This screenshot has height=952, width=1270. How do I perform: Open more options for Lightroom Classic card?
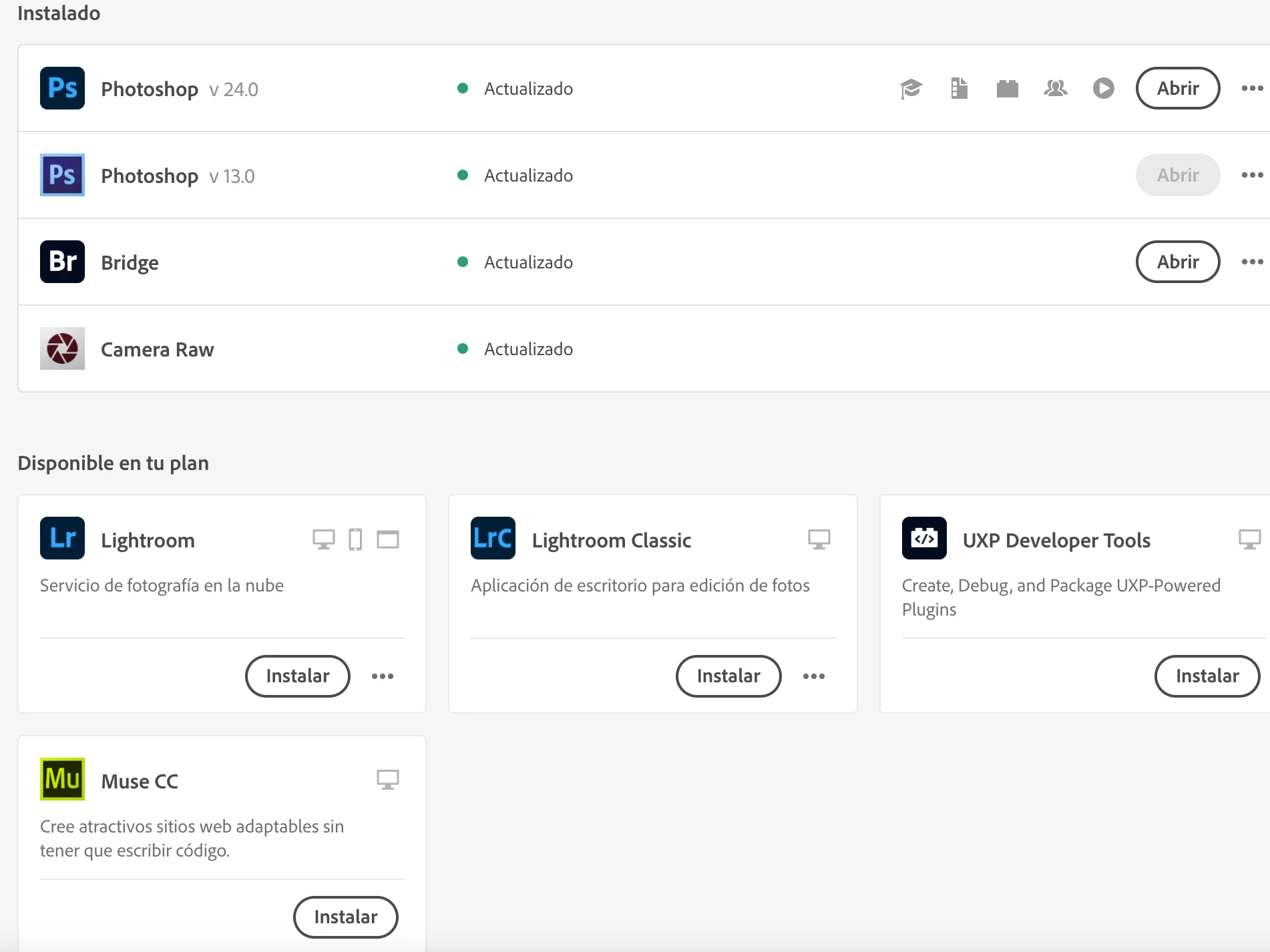(814, 676)
